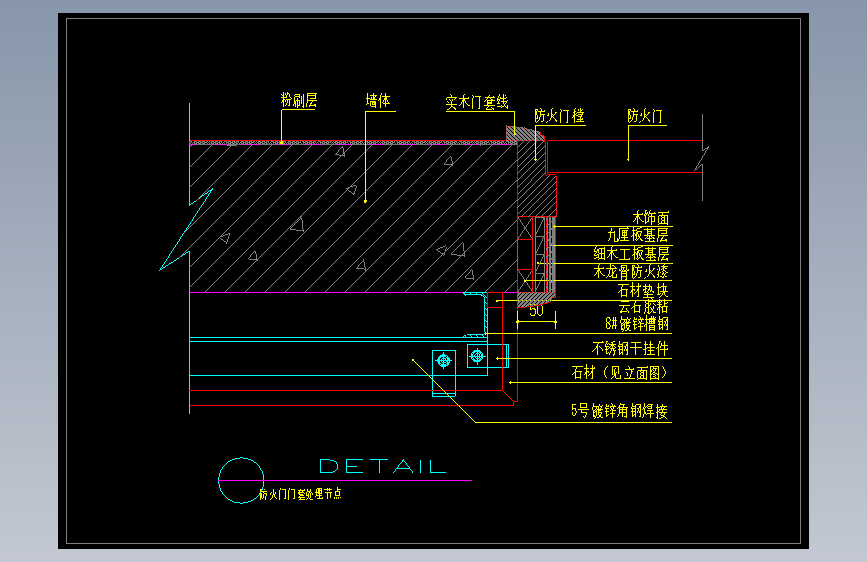Image resolution: width=867 pixels, height=562 pixels.
Task: Select the right anchor bolt symbol
Action: (x=477, y=356)
